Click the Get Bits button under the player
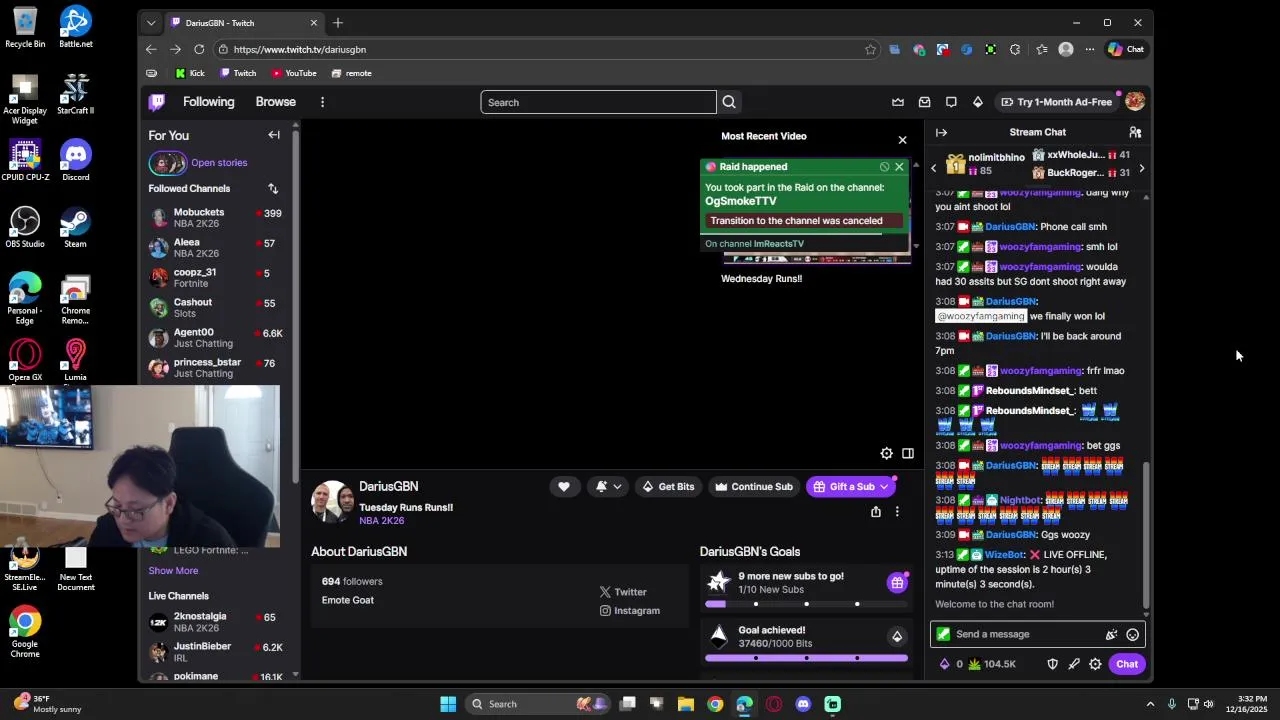Screen dimensions: 1280x720 pos(668,487)
